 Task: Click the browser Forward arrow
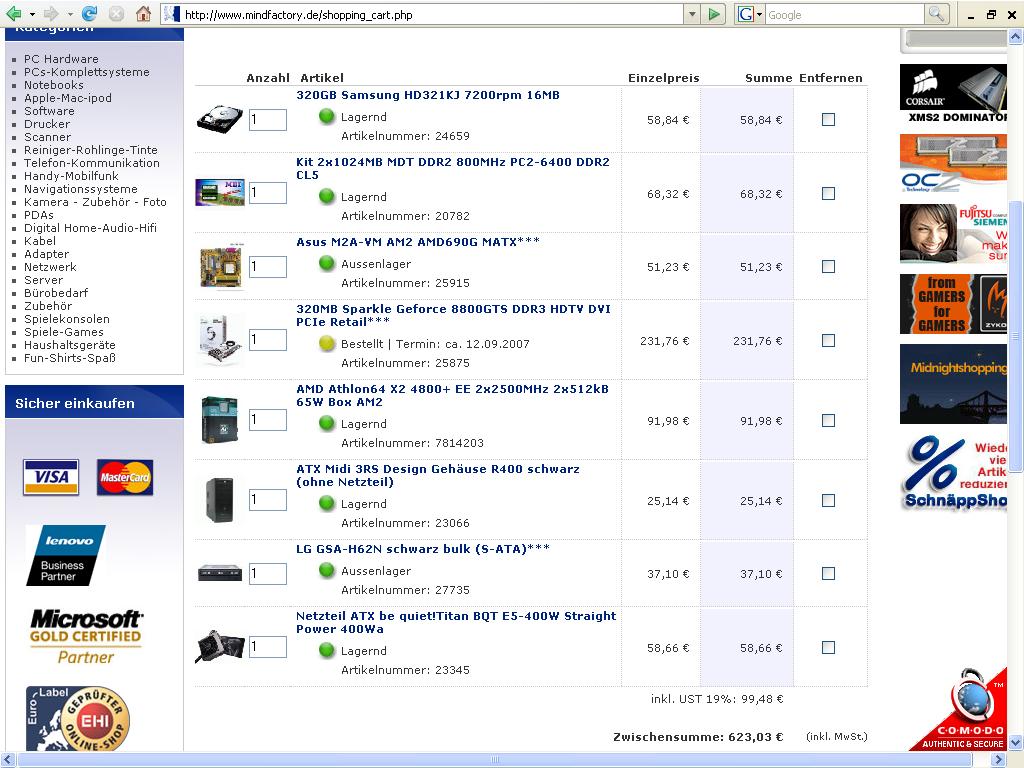click(51, 14)
